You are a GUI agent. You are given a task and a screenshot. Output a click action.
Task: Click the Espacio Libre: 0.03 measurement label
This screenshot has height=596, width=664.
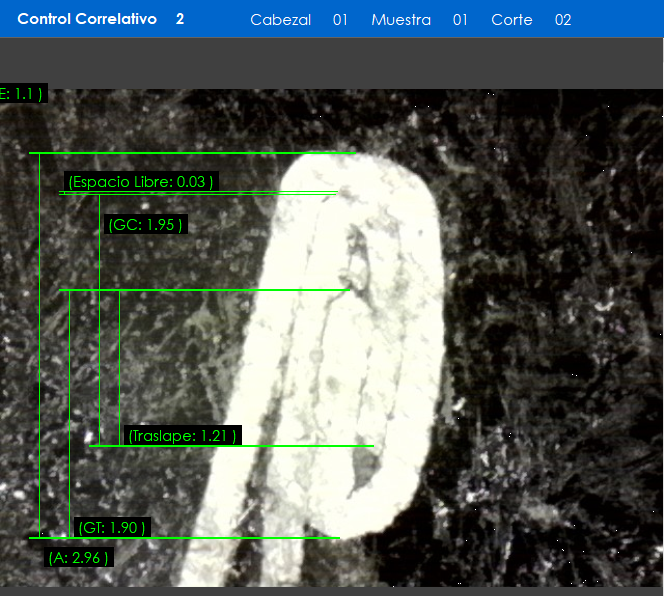(141, 182)
